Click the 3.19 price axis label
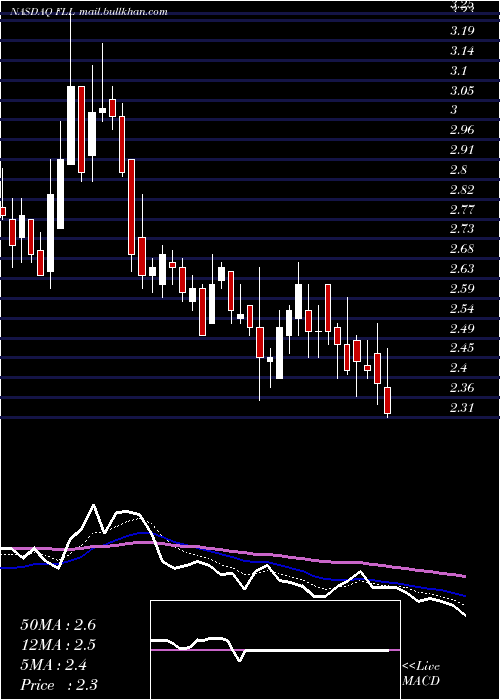 [462, 31]
